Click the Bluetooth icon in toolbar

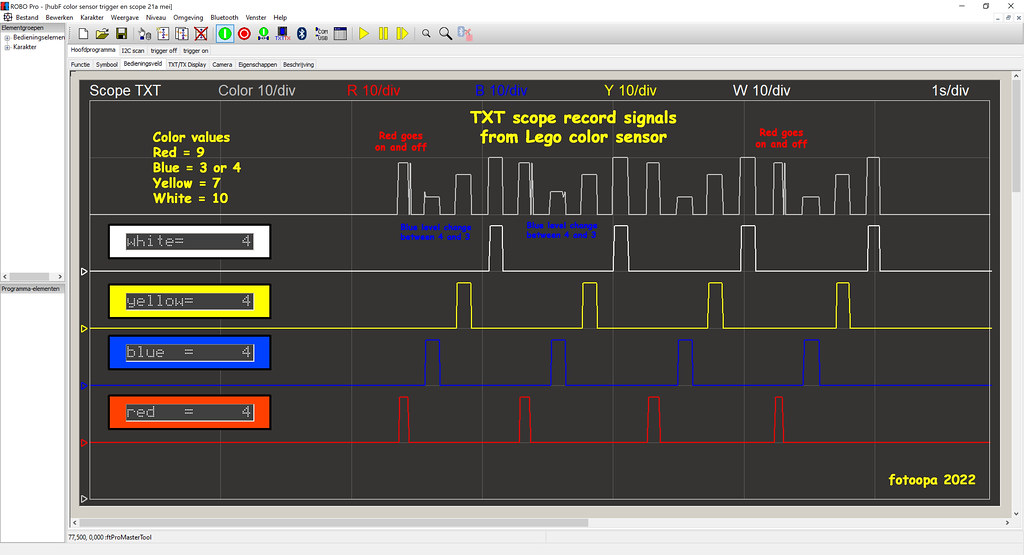pos(302,33)
